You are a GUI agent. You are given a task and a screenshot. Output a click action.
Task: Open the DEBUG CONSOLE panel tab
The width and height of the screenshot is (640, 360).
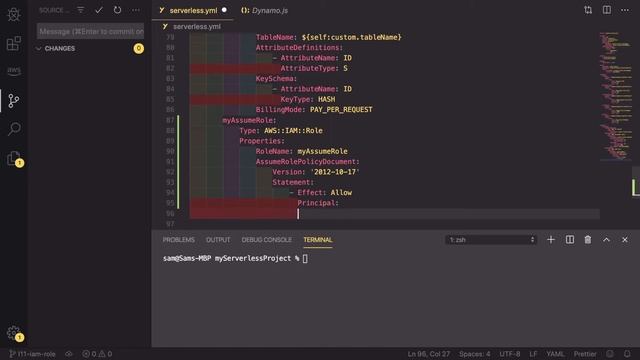(x=267, y=240)
